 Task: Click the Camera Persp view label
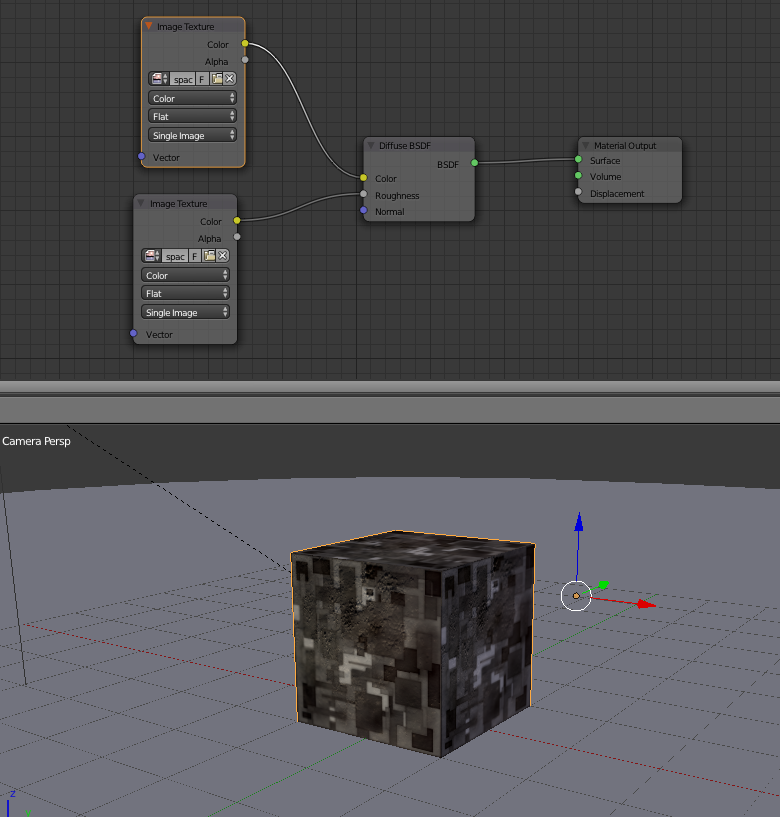coord(36,441)
